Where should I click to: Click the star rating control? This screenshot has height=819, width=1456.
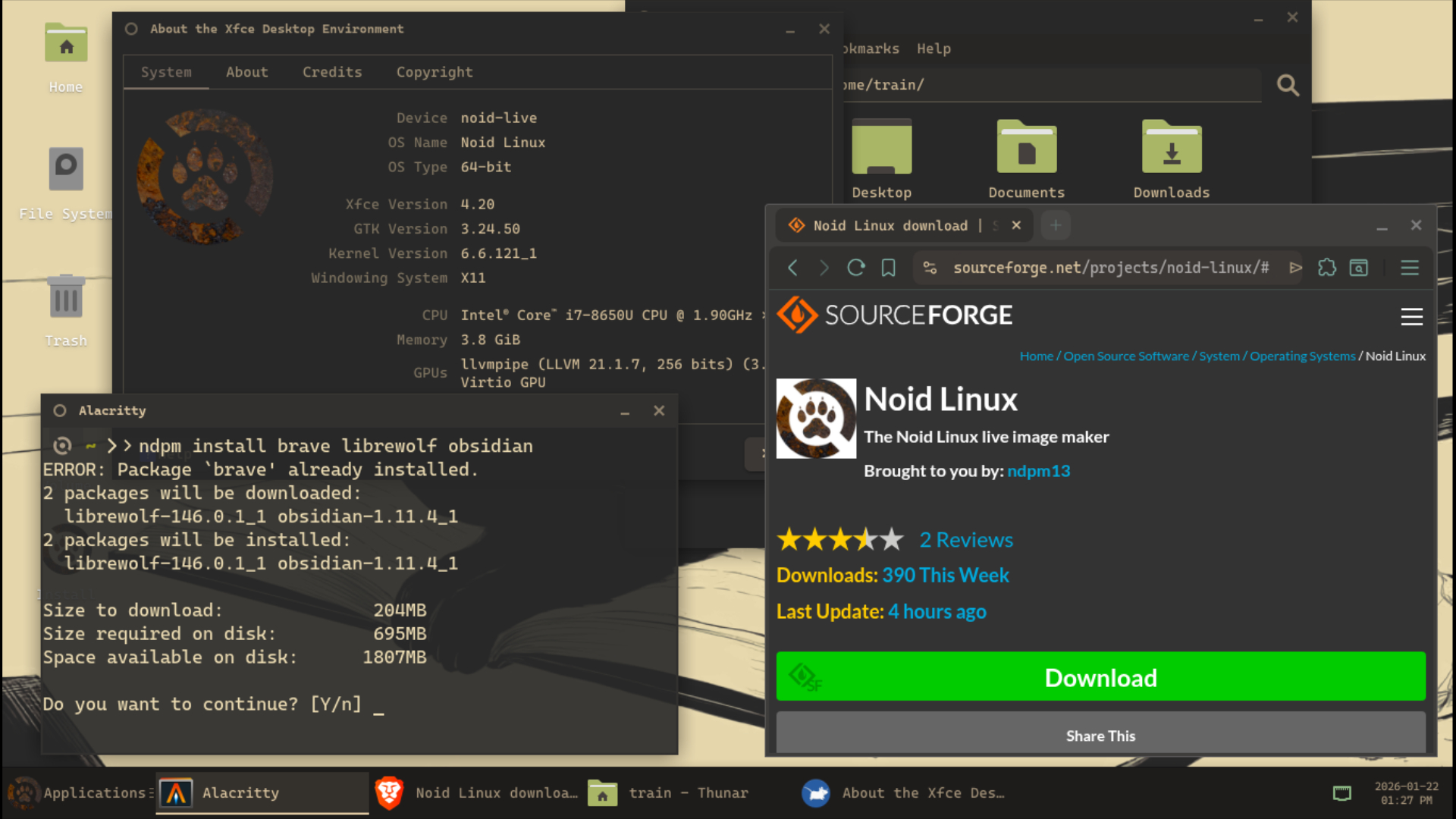pos(840,539)
